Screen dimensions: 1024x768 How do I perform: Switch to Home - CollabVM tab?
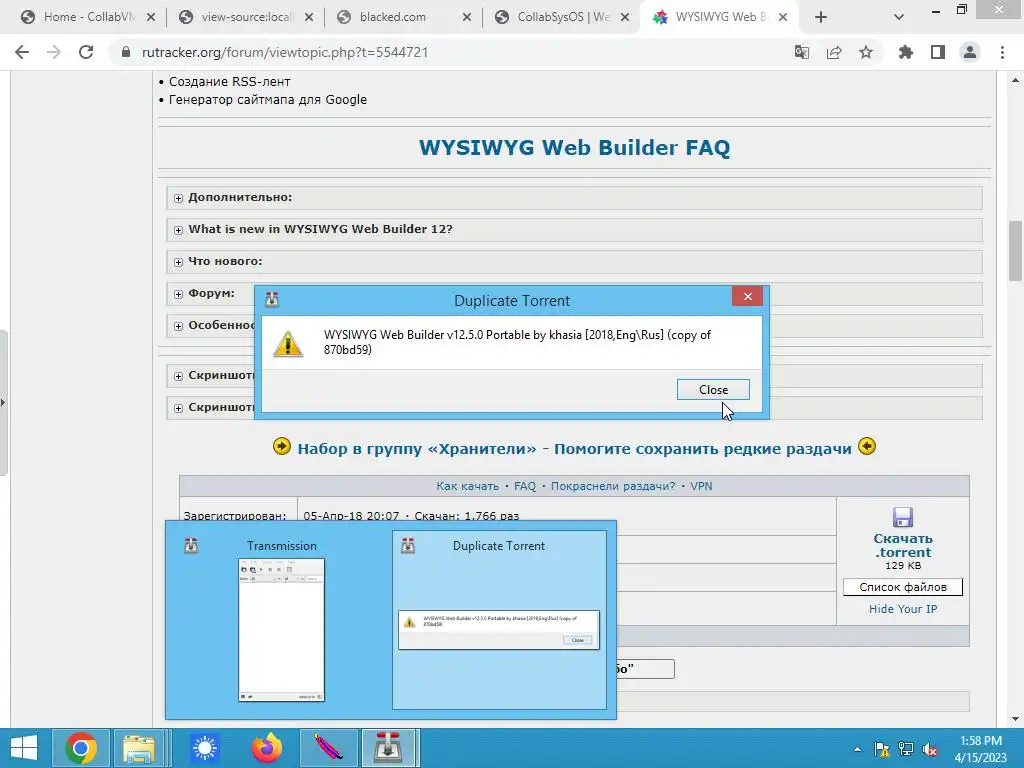tap(86, 17)
